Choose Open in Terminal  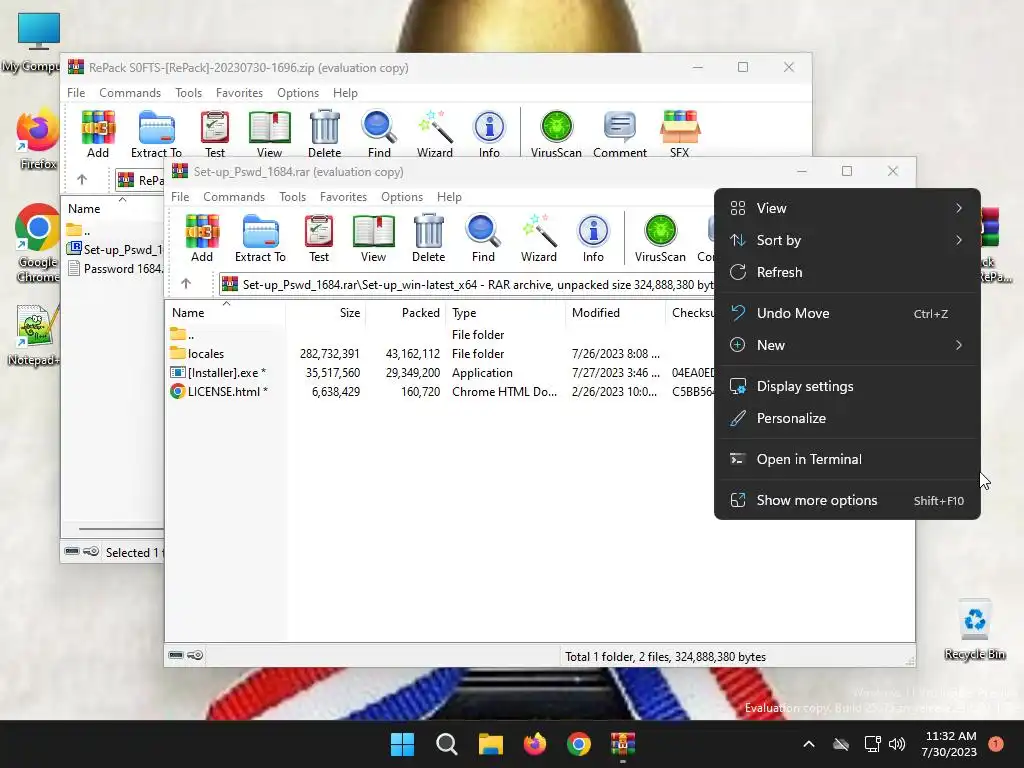click(847, 460)
